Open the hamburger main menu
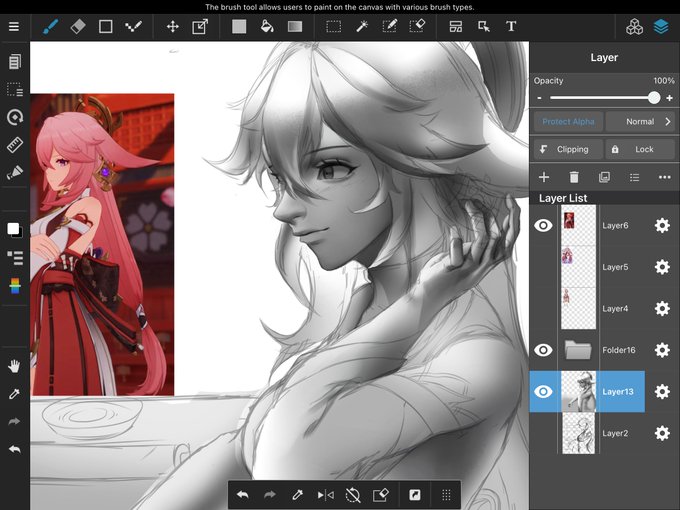Screen dimensions: 680x510 point(14,26)
